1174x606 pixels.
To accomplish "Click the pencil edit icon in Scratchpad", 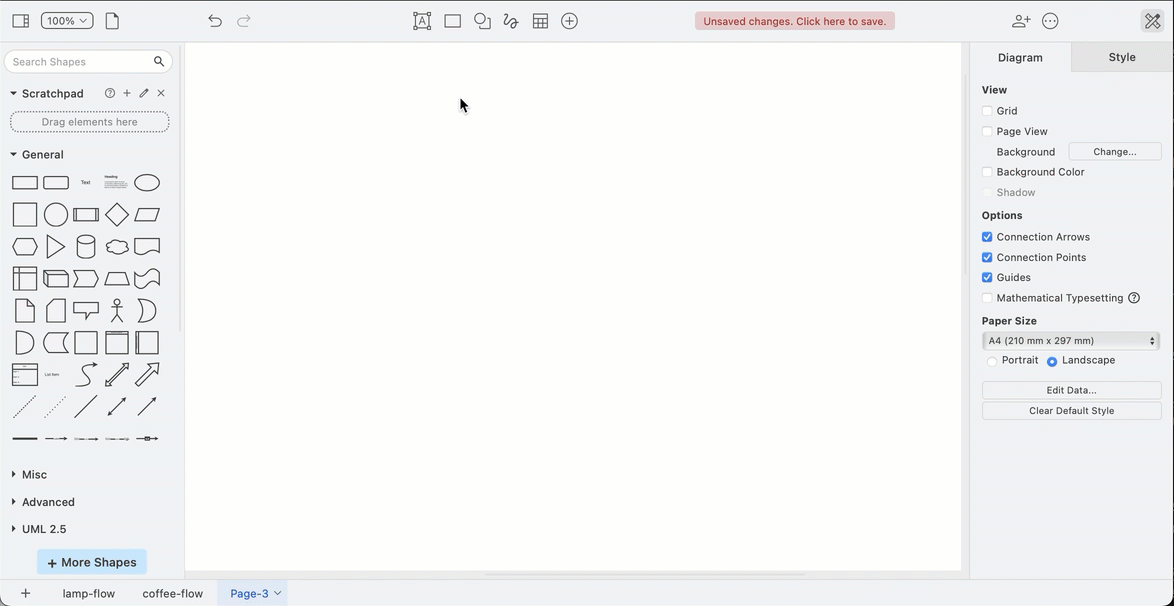I will click(143, 92).
